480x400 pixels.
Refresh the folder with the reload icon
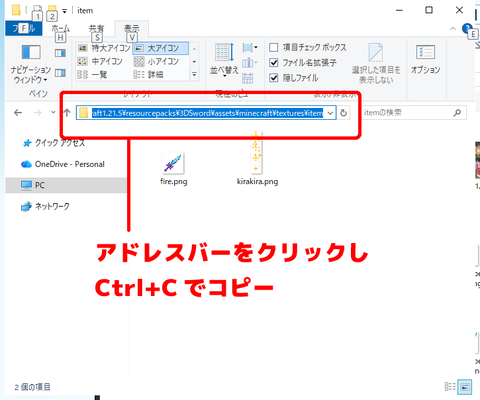[x=344, y=113]
